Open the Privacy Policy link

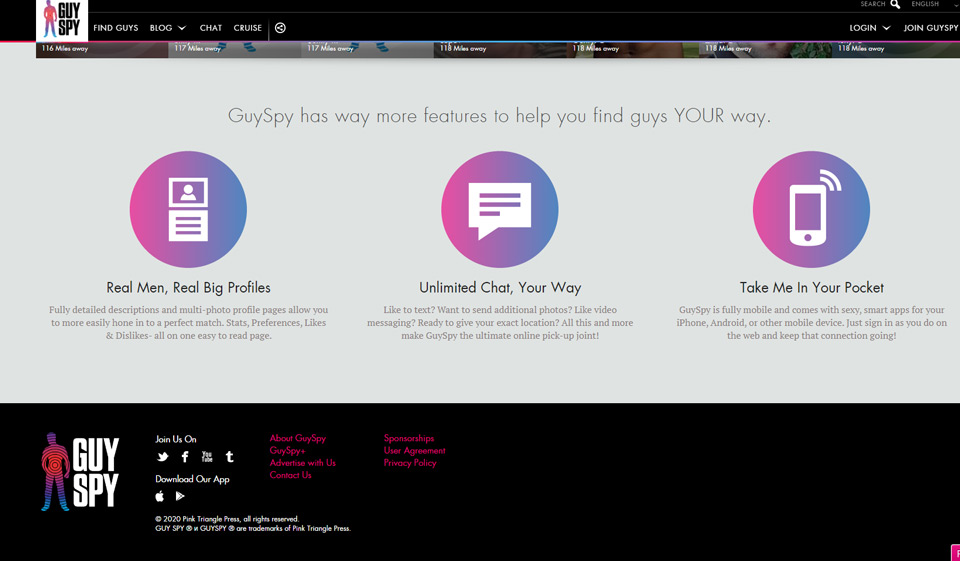pos(410,463)
